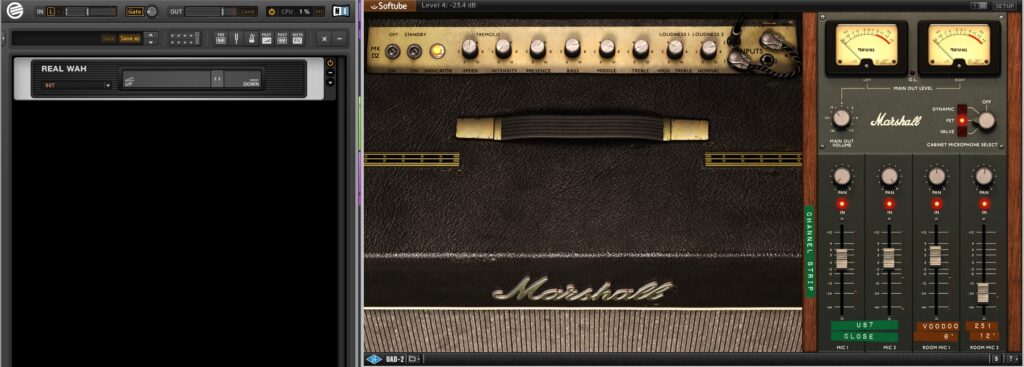Open the help question mark icon

click(1011, 359)
